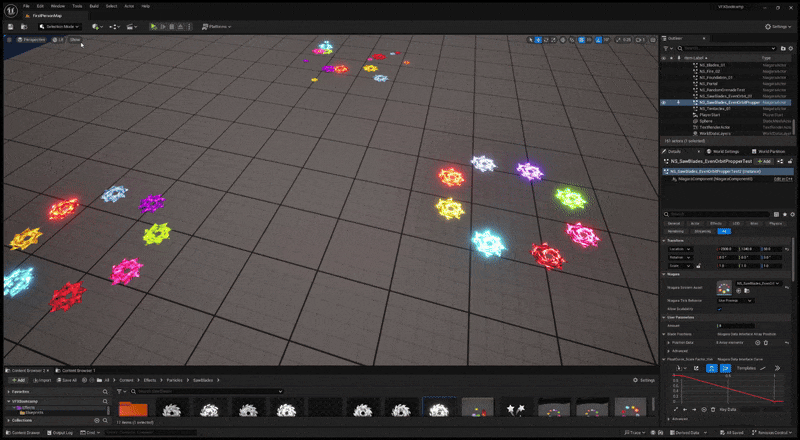Add element to Position Data array
Viewport: 800px width, 440px height.
[758, 343]
